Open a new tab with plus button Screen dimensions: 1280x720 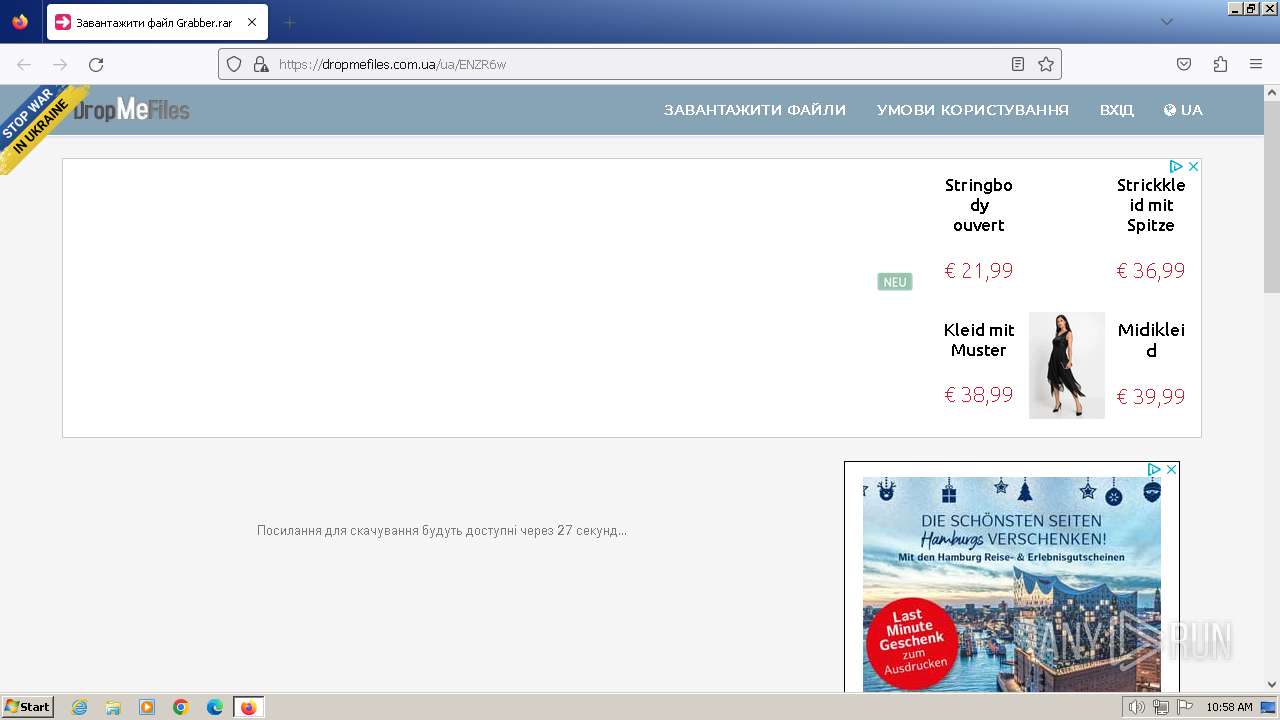[x=289, y=22]
